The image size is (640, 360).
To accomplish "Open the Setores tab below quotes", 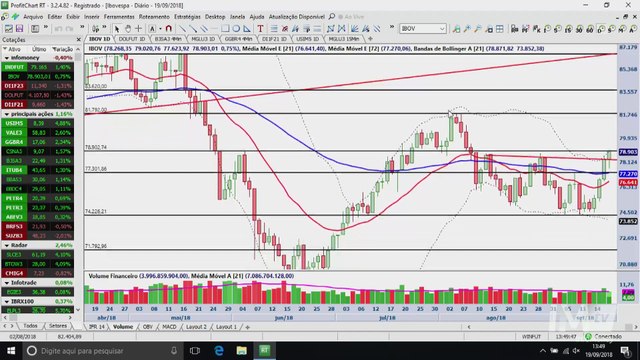I will [58, 326].
